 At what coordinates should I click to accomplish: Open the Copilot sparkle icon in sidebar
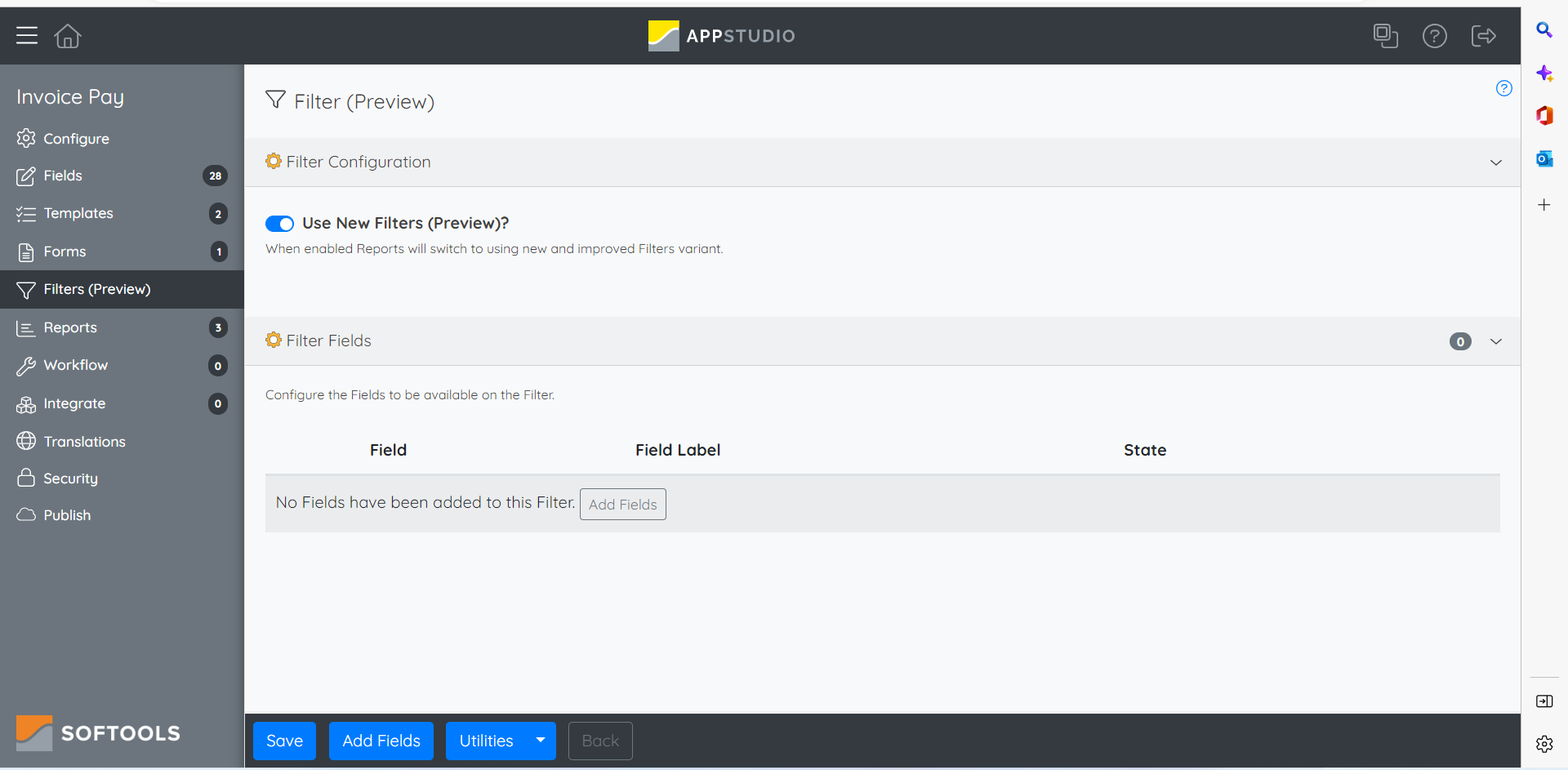coord(1543,73)
